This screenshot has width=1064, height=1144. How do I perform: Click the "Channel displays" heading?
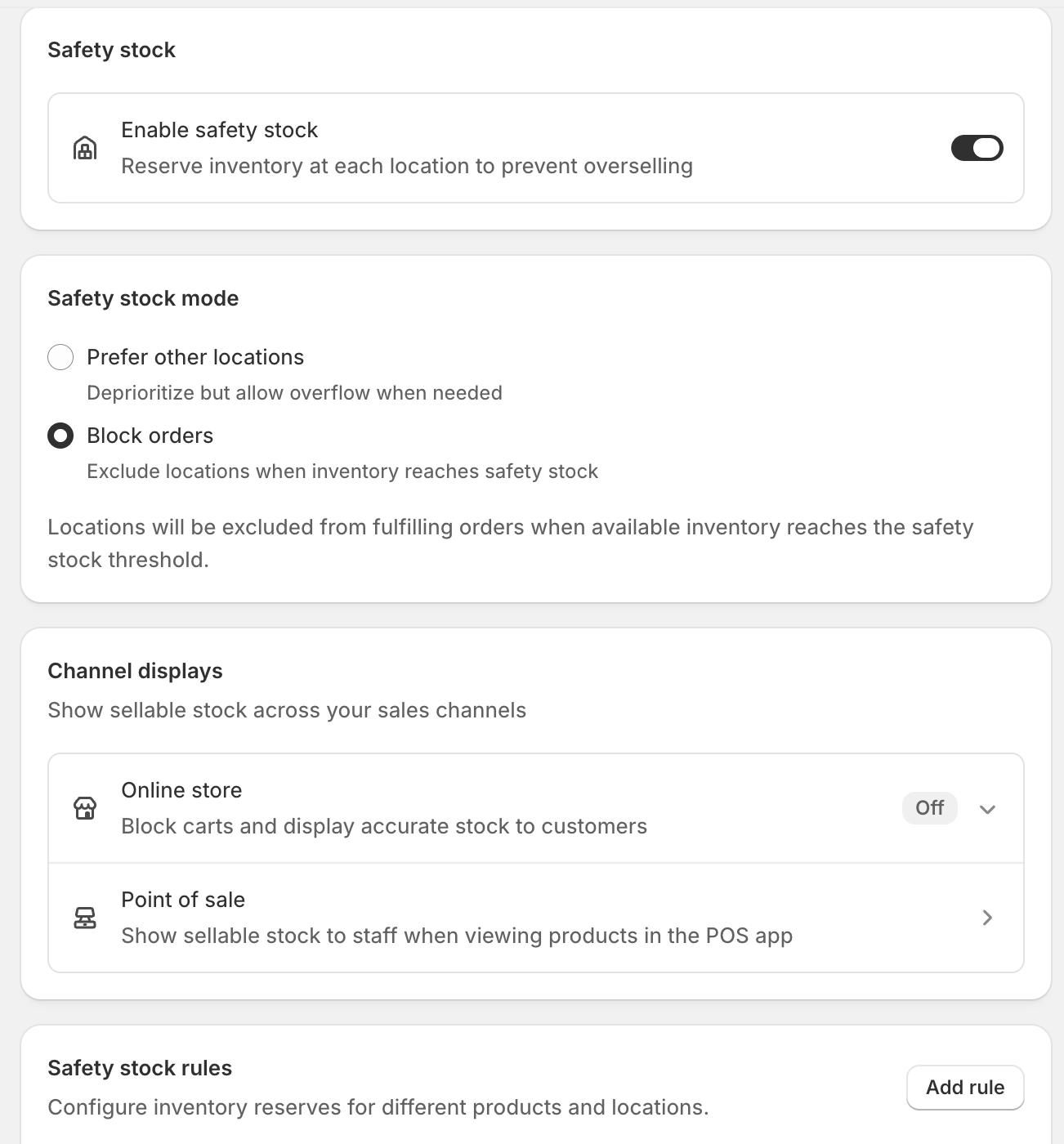coord(135,670)
